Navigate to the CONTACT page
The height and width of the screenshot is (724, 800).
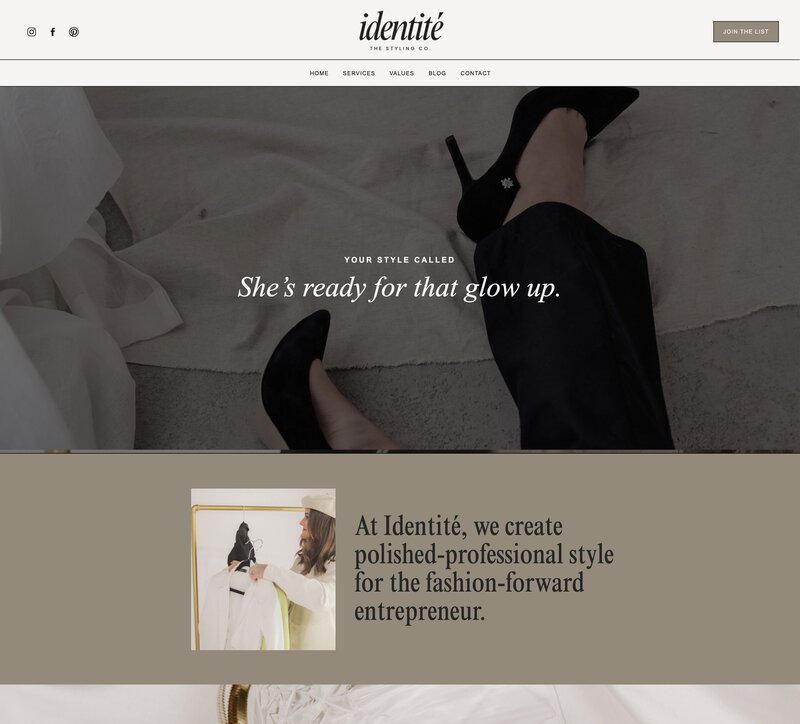(x=476, y=73)
